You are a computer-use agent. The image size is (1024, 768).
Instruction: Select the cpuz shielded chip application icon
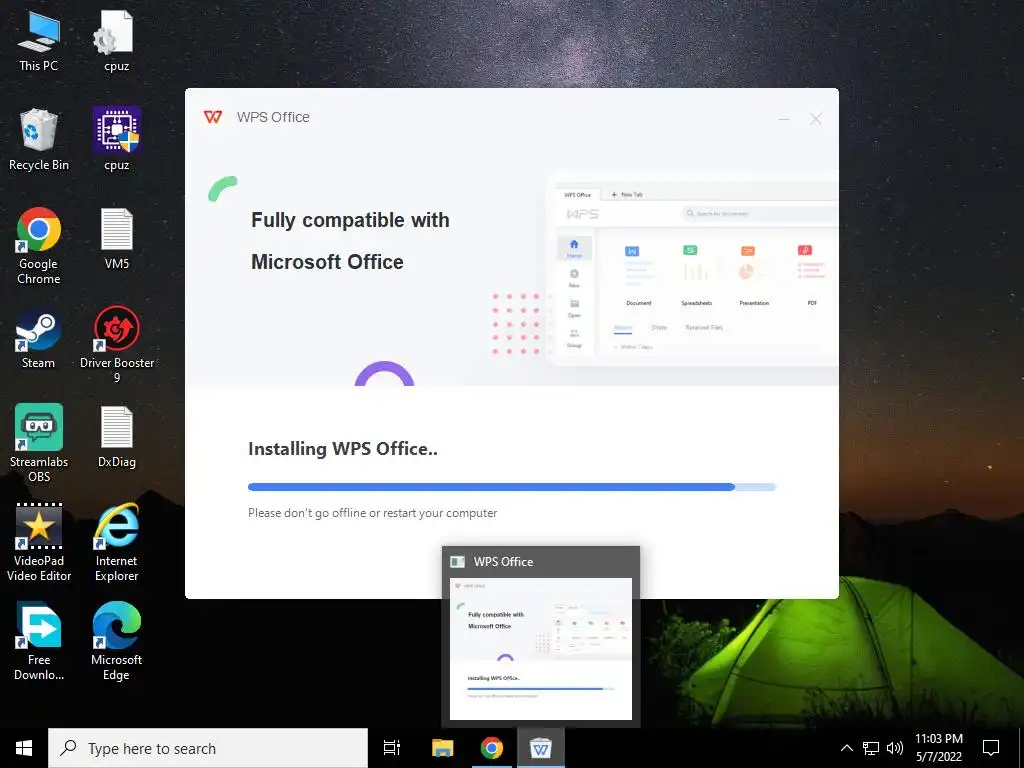(x=116, y=140)
